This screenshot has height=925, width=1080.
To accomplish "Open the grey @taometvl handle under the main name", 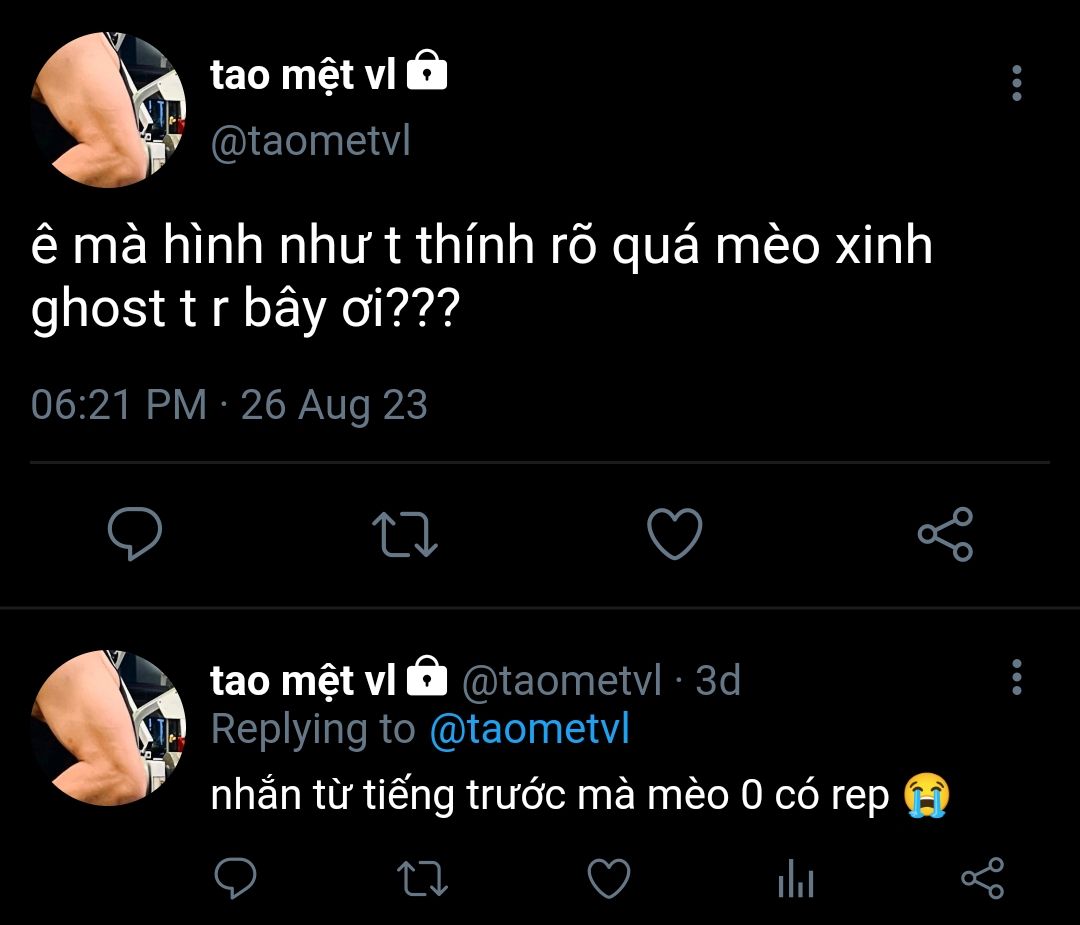I will pos(311,141).
